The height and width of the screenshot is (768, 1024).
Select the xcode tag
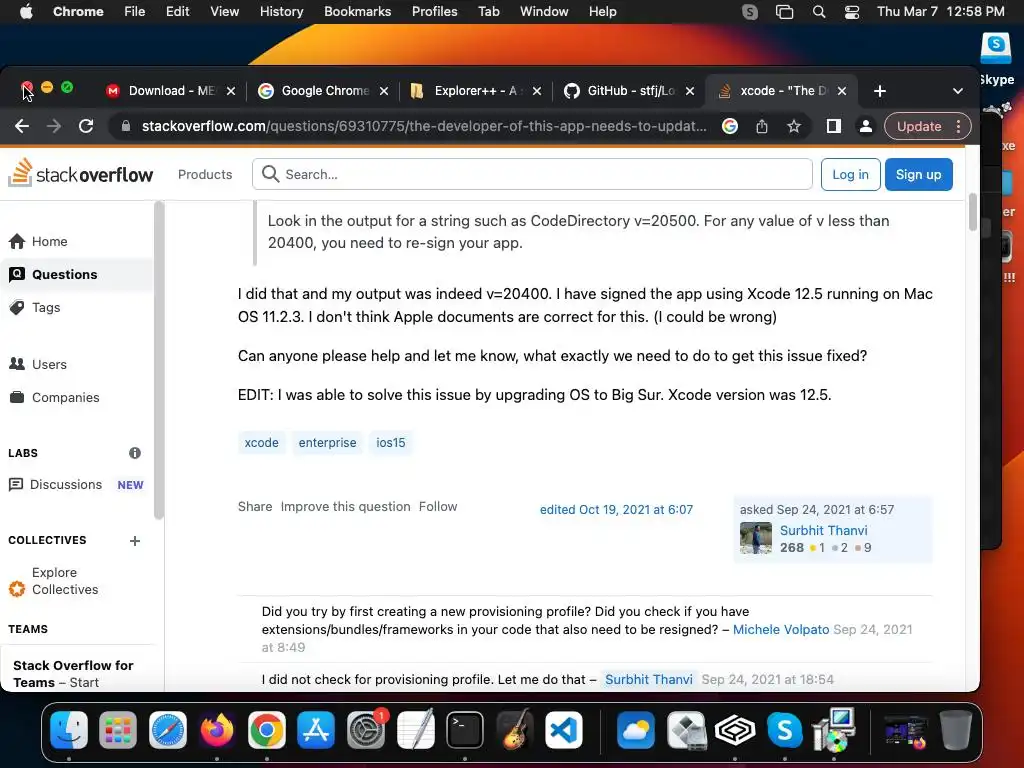[x=261, y=442]
